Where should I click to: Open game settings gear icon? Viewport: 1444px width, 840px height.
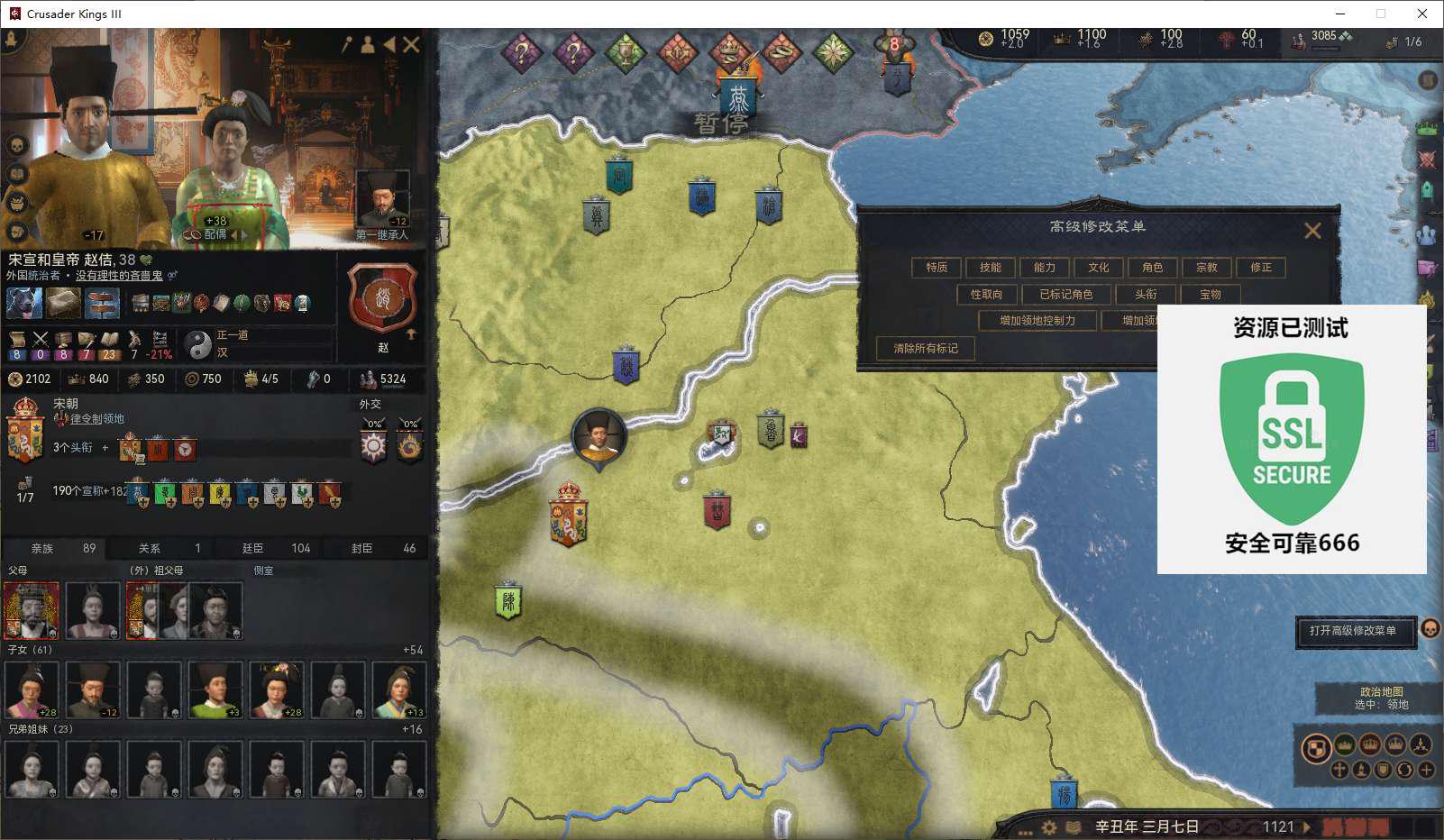pos(1048,826)
